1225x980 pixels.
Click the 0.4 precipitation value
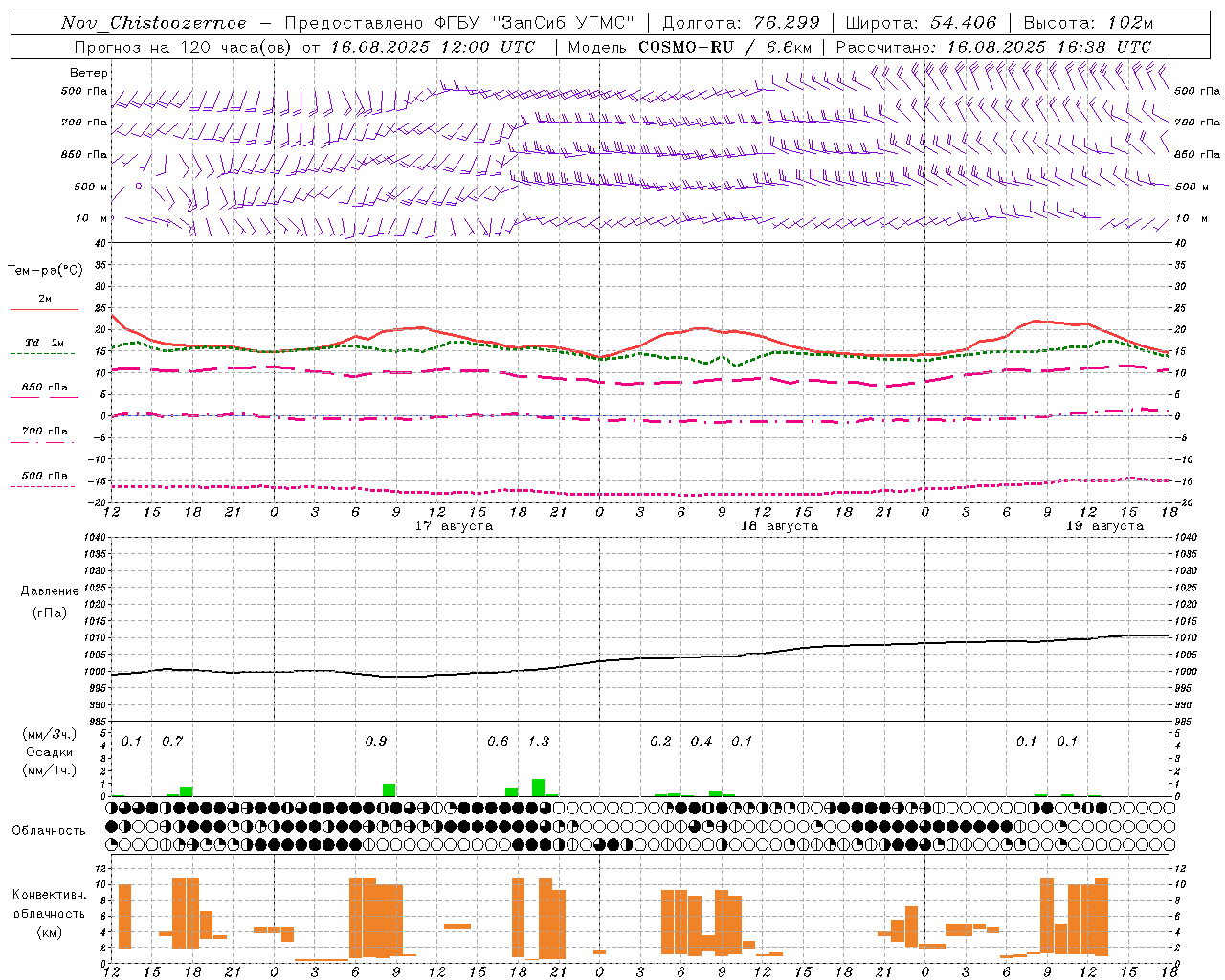point(702,741)
